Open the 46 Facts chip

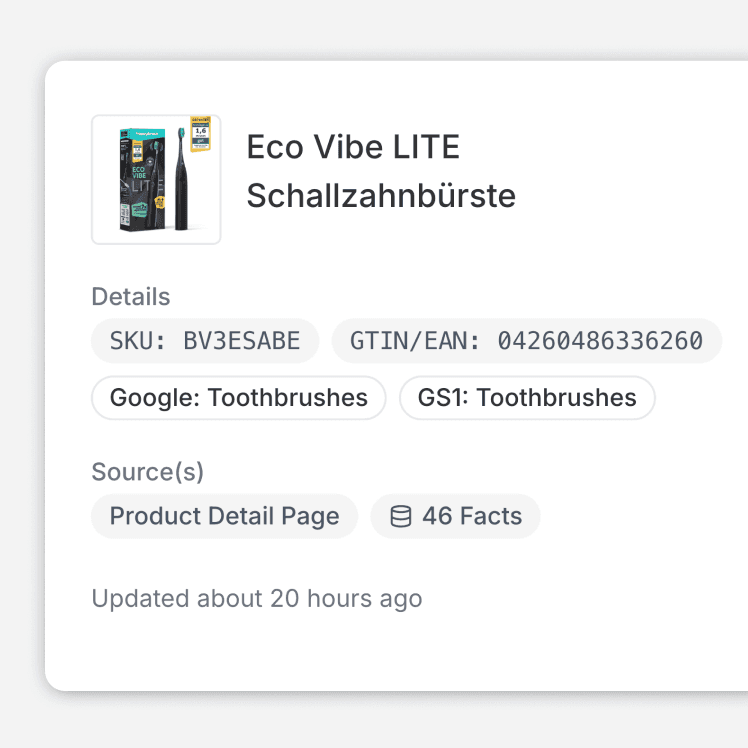point(456,516)
